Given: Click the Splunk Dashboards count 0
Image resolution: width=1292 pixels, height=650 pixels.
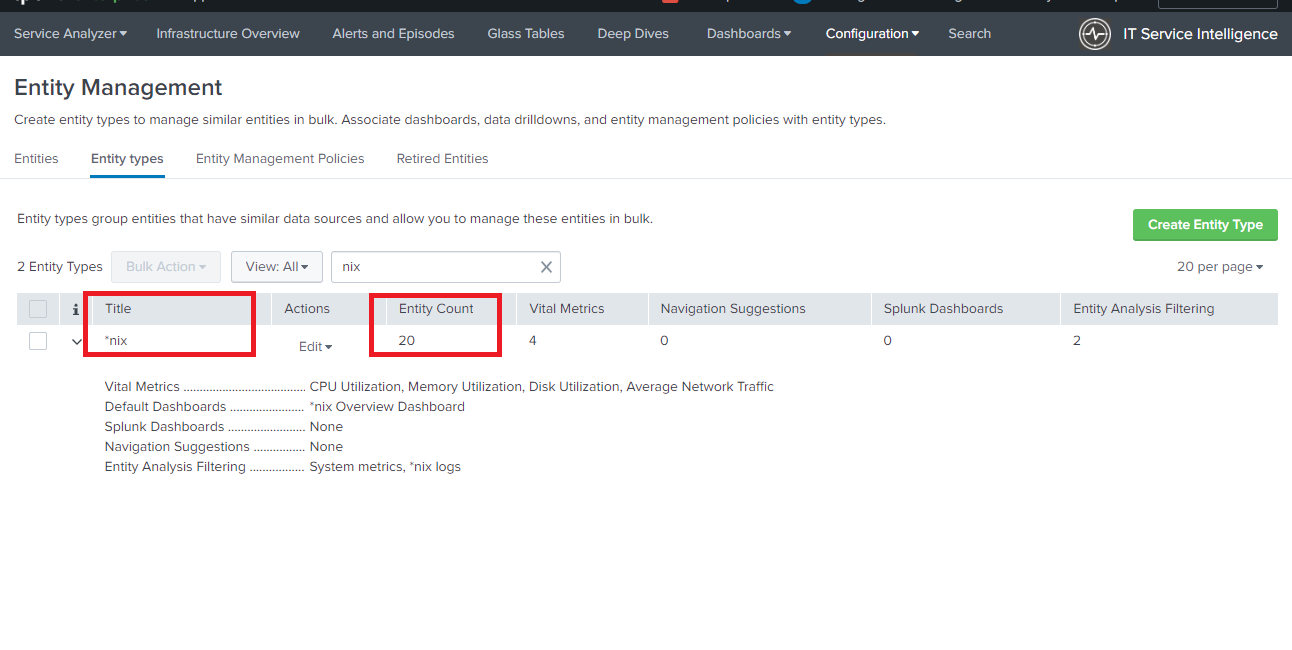Looking at the screenshot, I should click(x=888, y=341).
